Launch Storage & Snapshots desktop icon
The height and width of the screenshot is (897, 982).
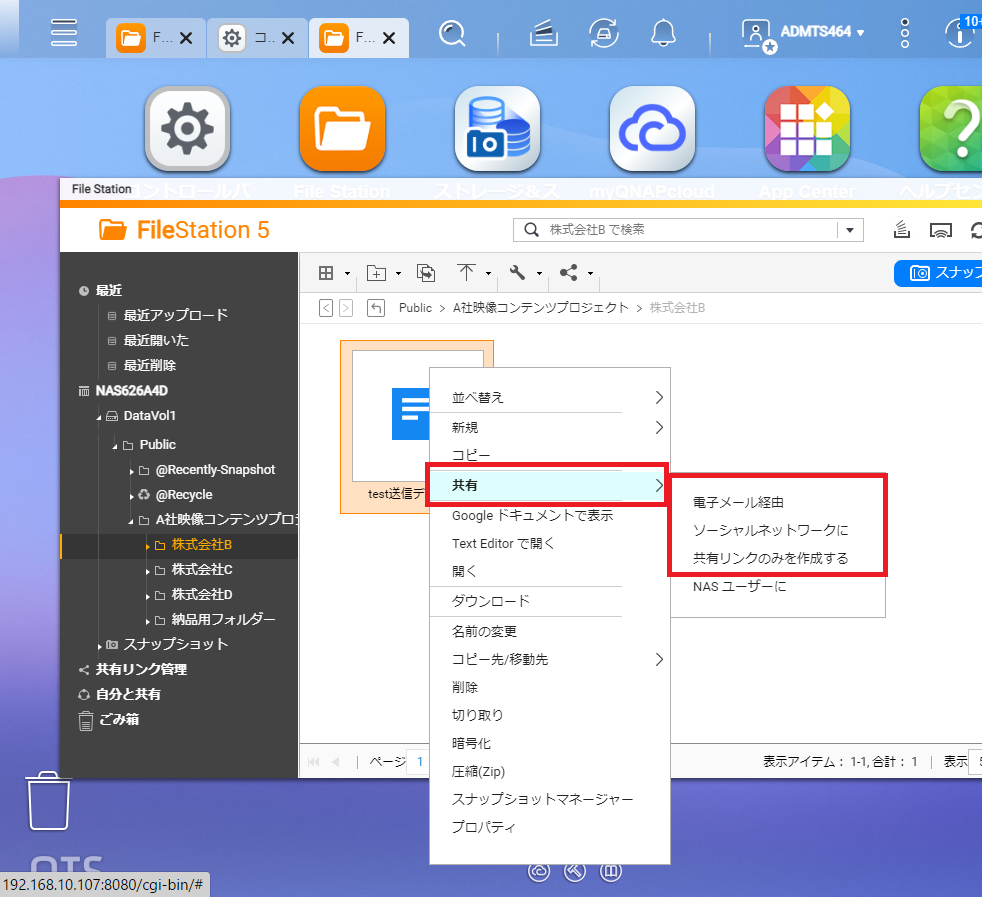point(497,129)
